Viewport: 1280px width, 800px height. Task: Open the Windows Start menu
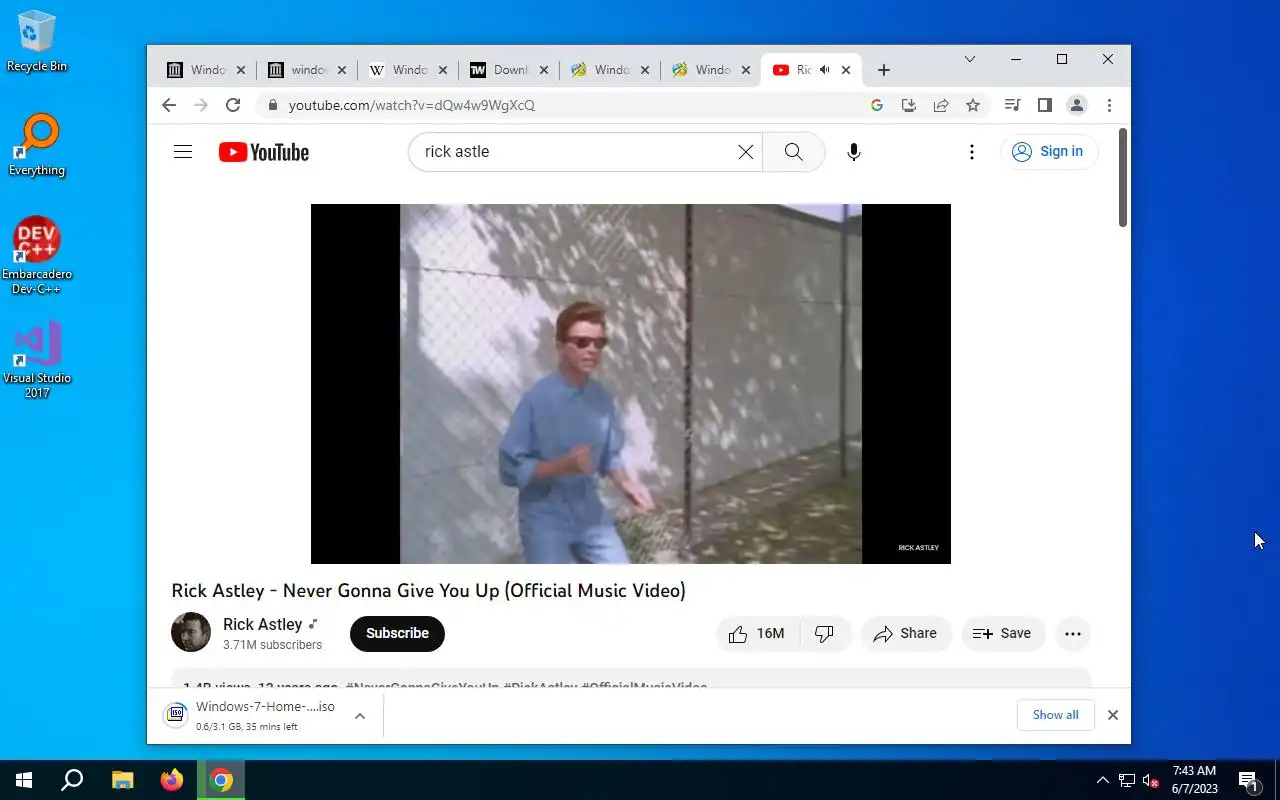[x=24, y=780]
